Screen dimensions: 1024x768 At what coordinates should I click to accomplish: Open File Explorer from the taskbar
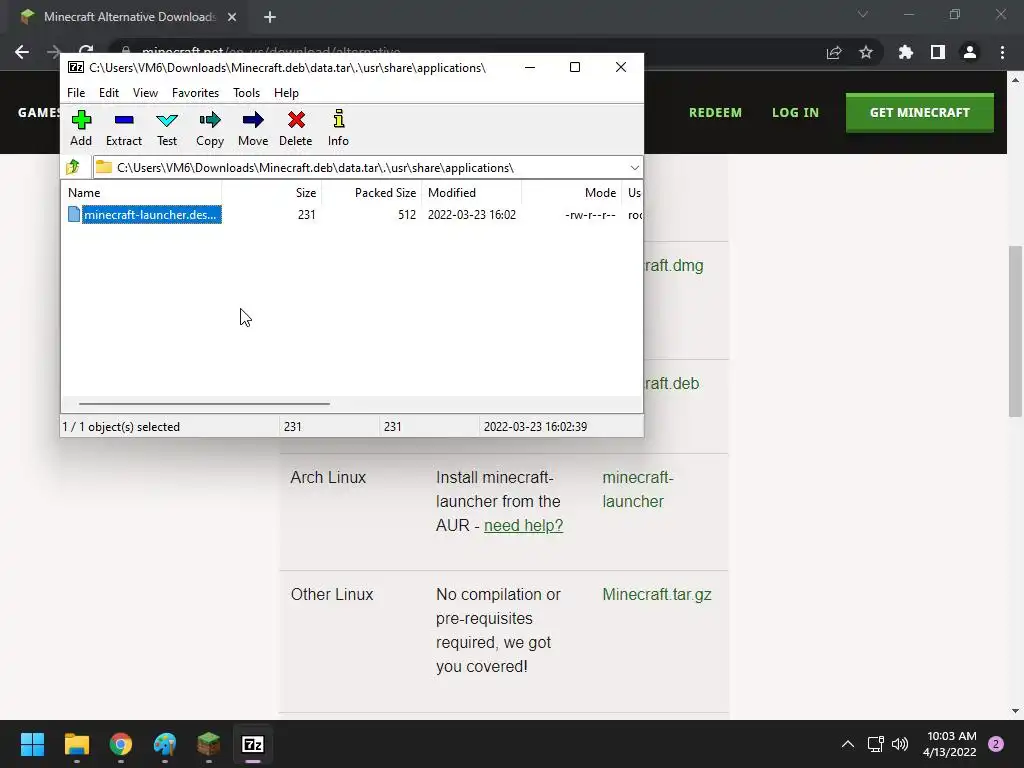click(x=76, y=744)
